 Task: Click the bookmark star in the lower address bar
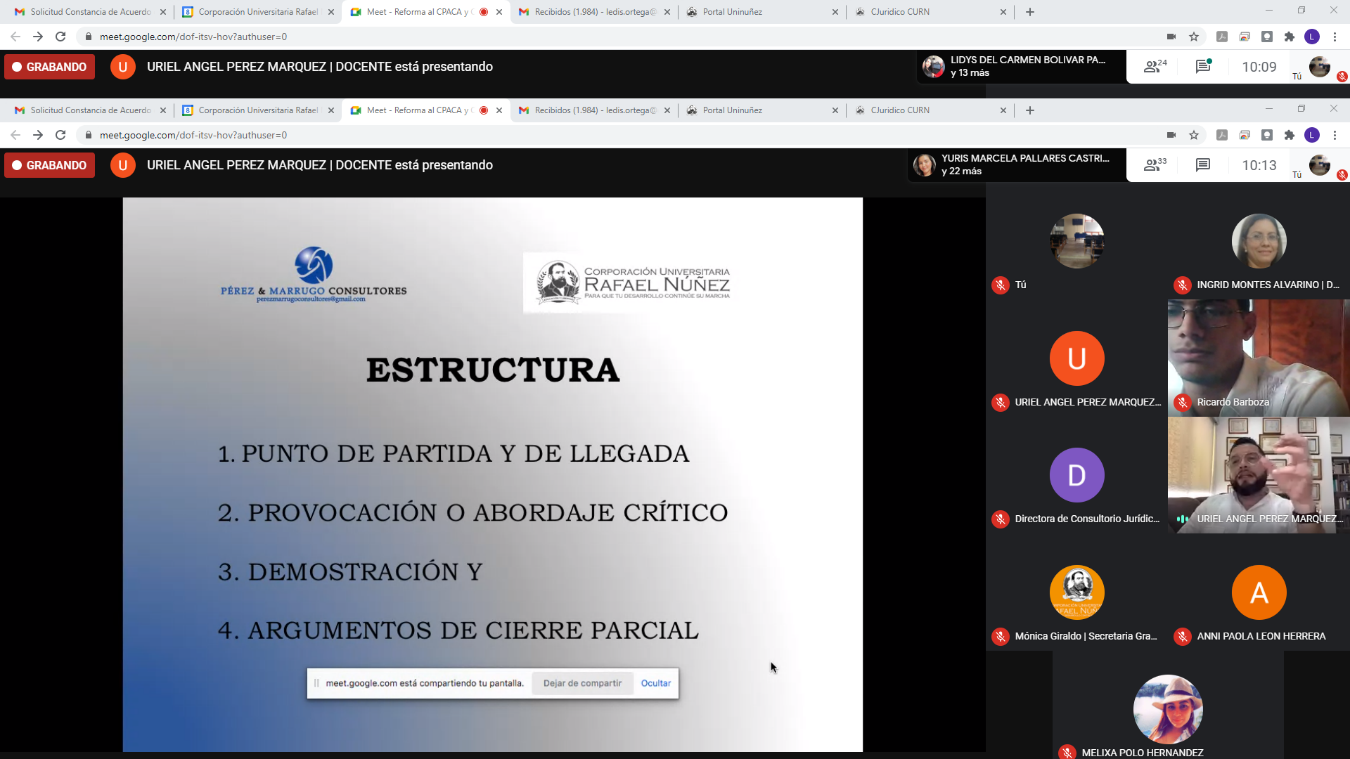pos(1194,135)
